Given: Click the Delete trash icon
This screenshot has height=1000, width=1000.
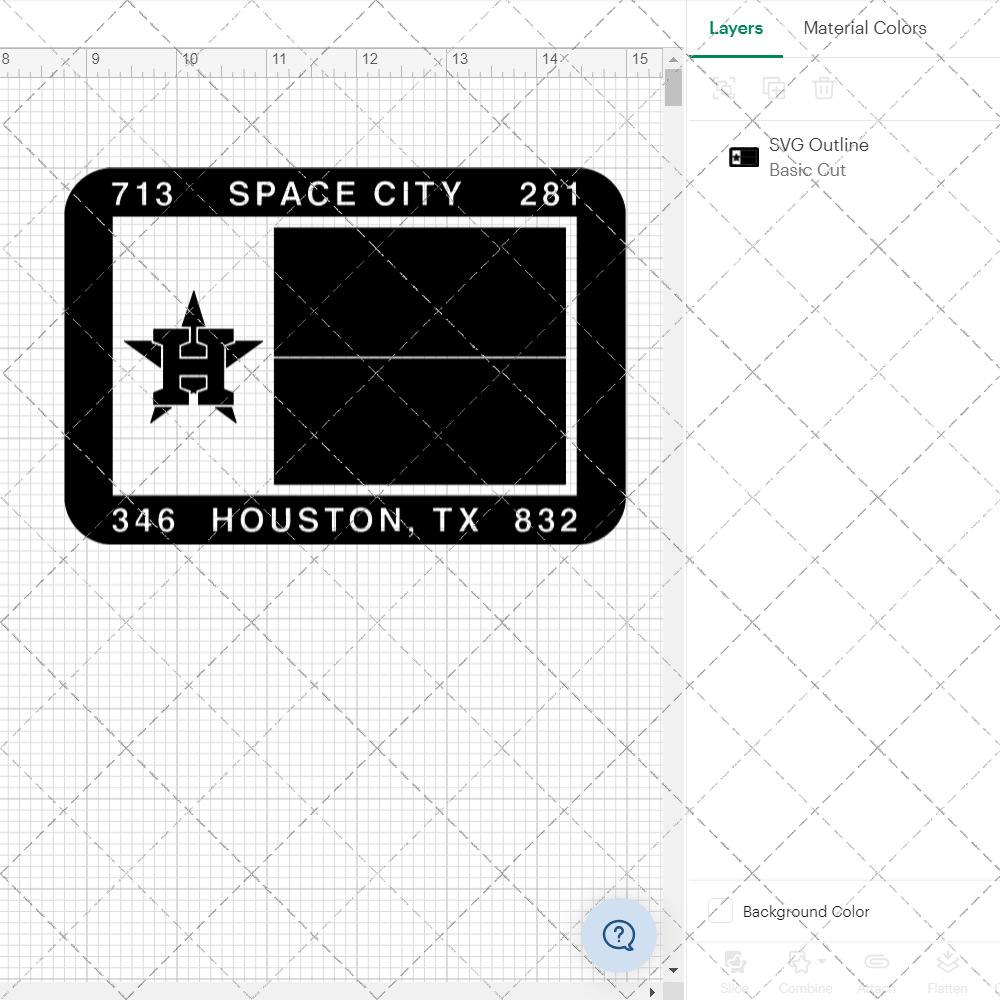Looking at the screenshot, I should 823,87.
